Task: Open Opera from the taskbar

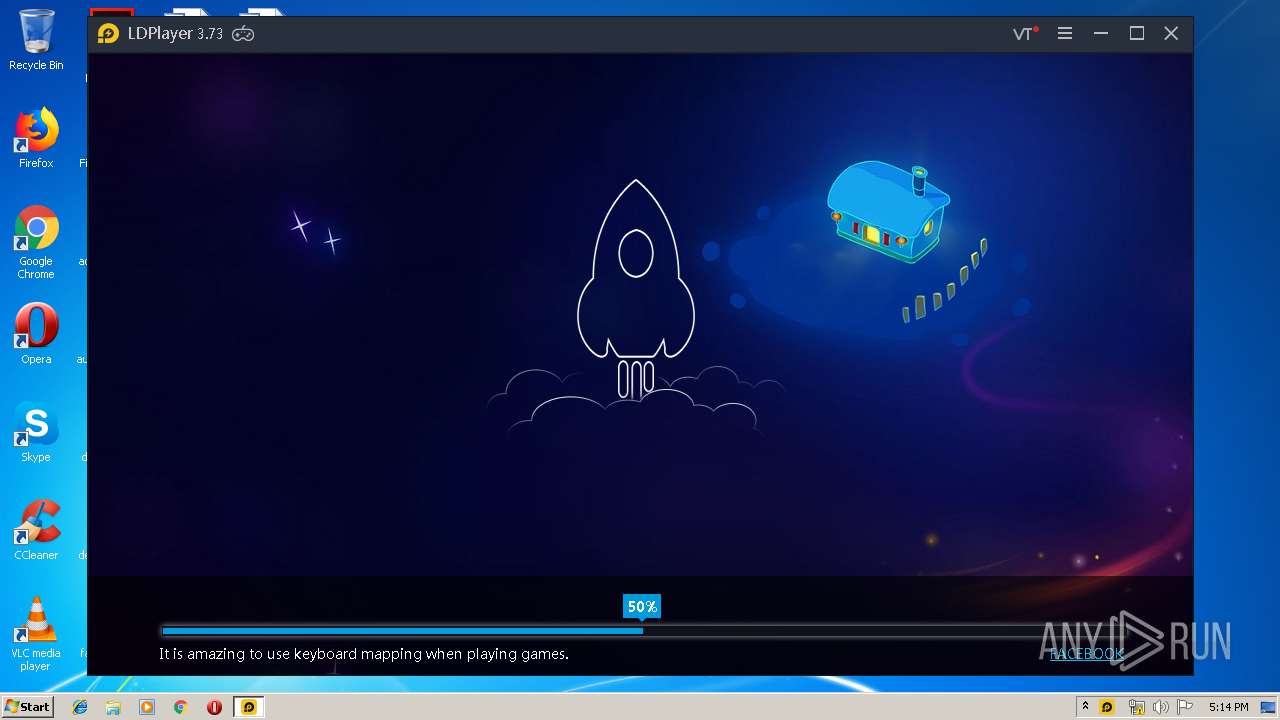Action: [x=214, y=707]
